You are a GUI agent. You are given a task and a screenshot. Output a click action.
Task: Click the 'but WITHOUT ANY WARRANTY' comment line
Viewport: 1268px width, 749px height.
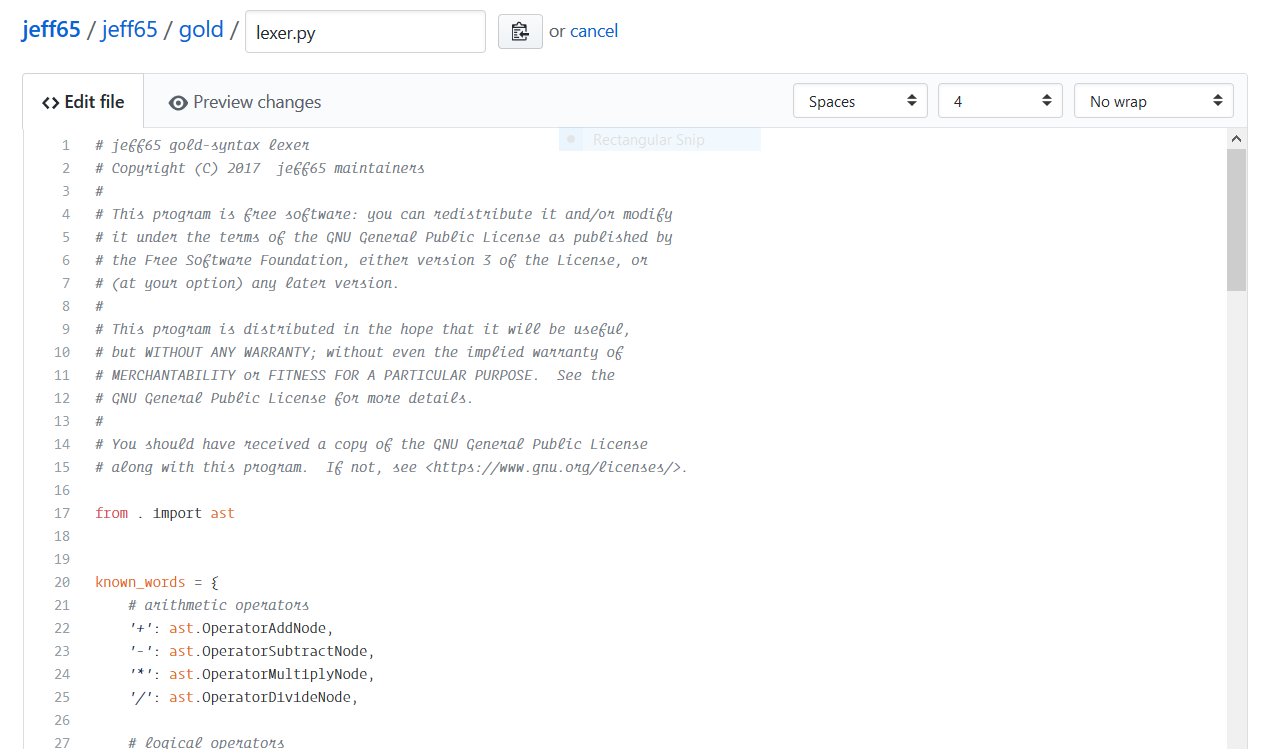tap(360, 352)
